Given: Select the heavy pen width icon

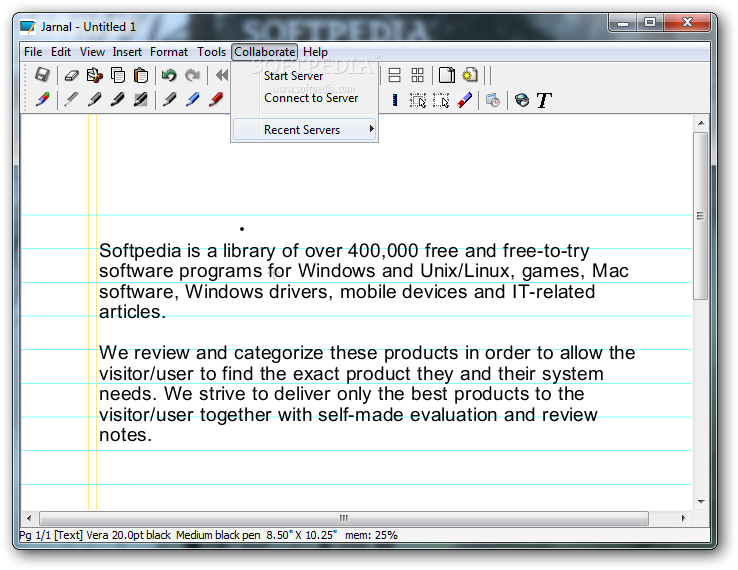Looking at the screenshot, I should pyautogui.click(x=118, y=99).
